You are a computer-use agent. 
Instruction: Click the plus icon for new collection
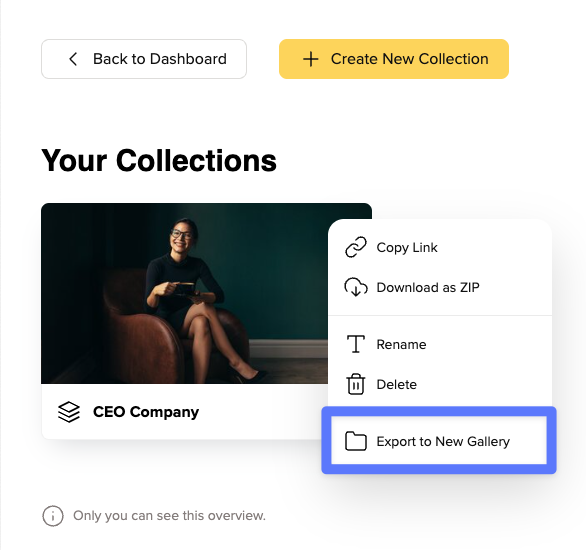[x=311, y=59]
